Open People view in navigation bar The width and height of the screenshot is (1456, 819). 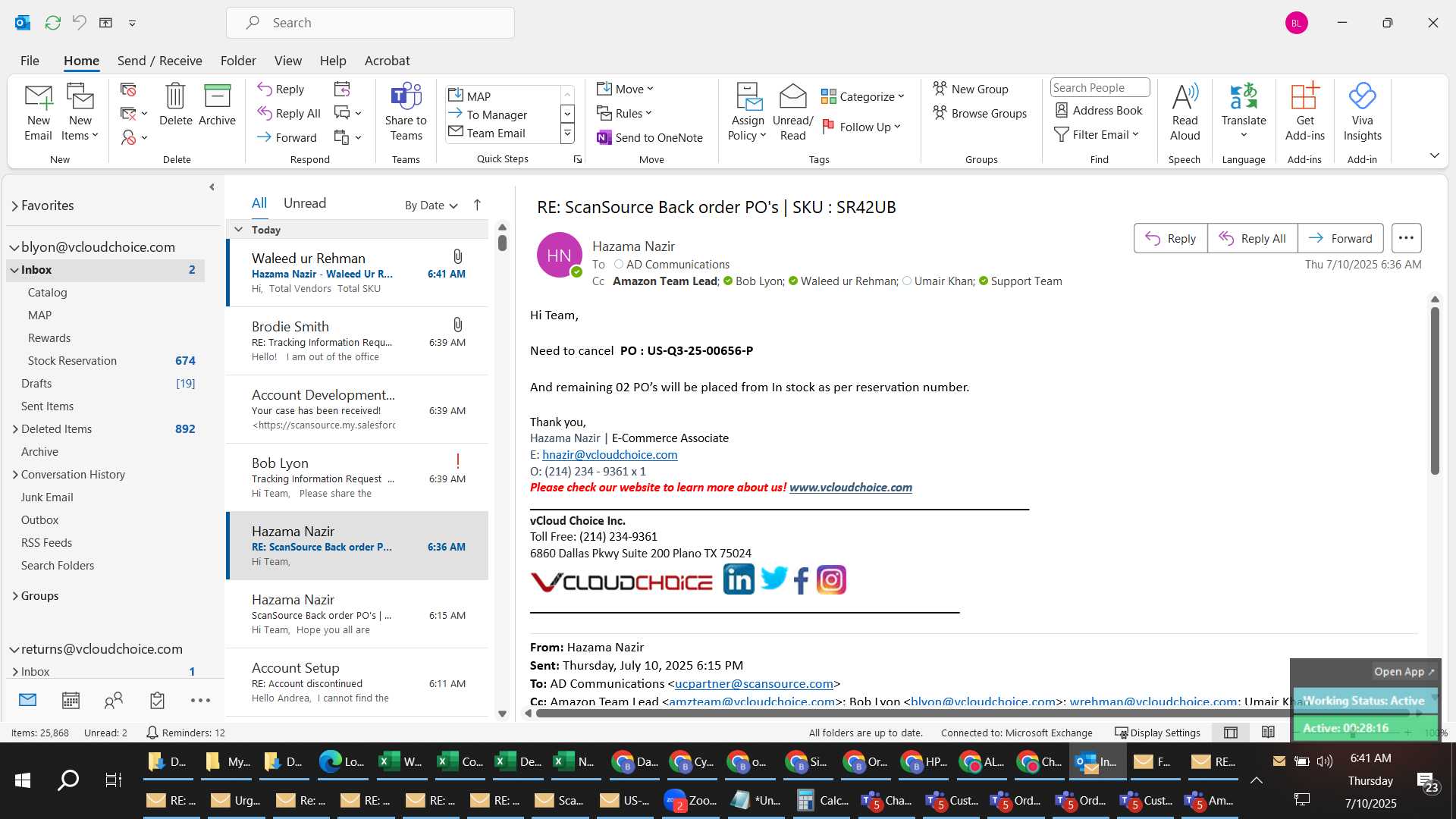114,700
